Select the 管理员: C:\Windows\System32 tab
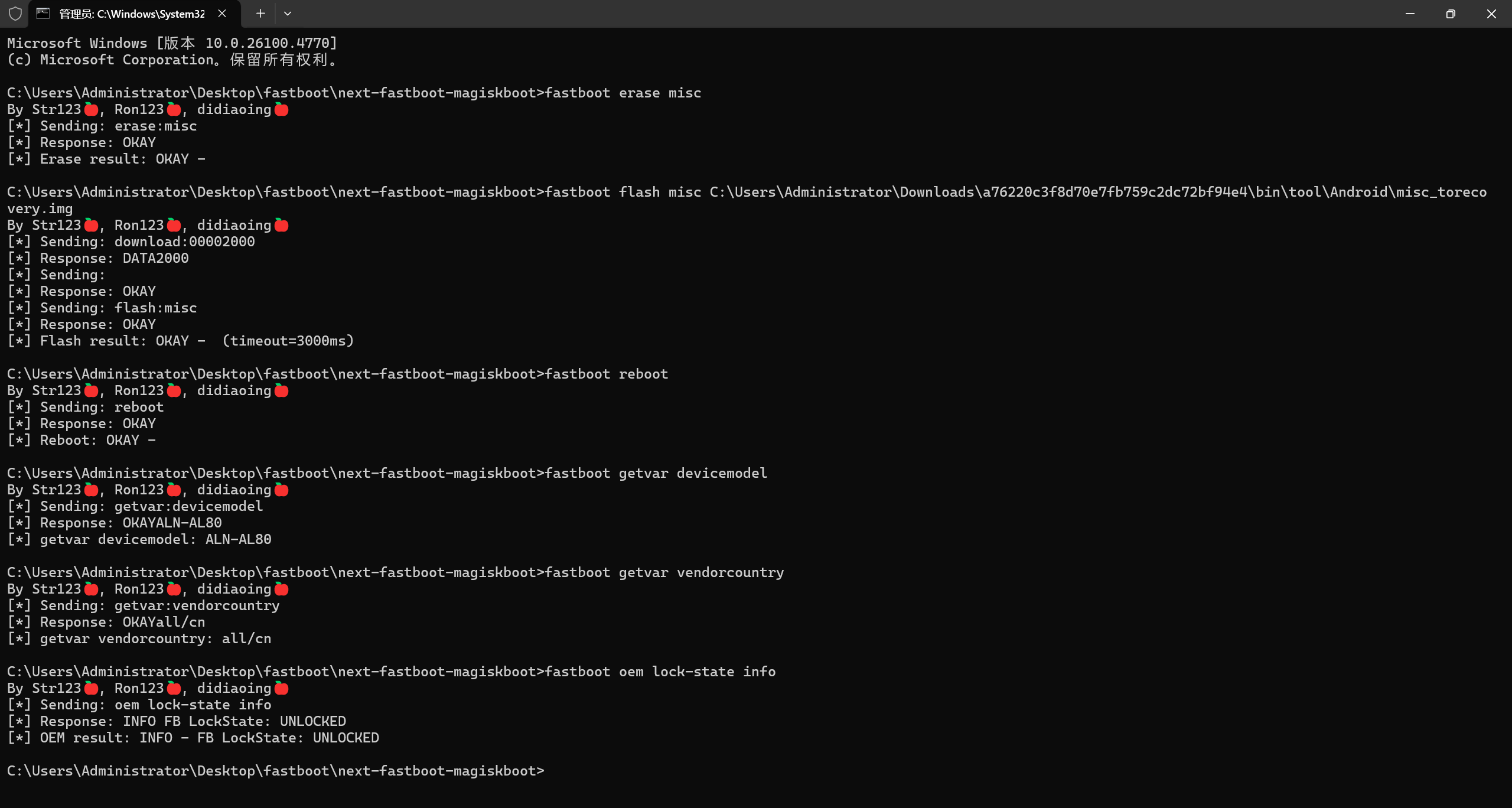 pyautogui.click(x=131, y=14)
